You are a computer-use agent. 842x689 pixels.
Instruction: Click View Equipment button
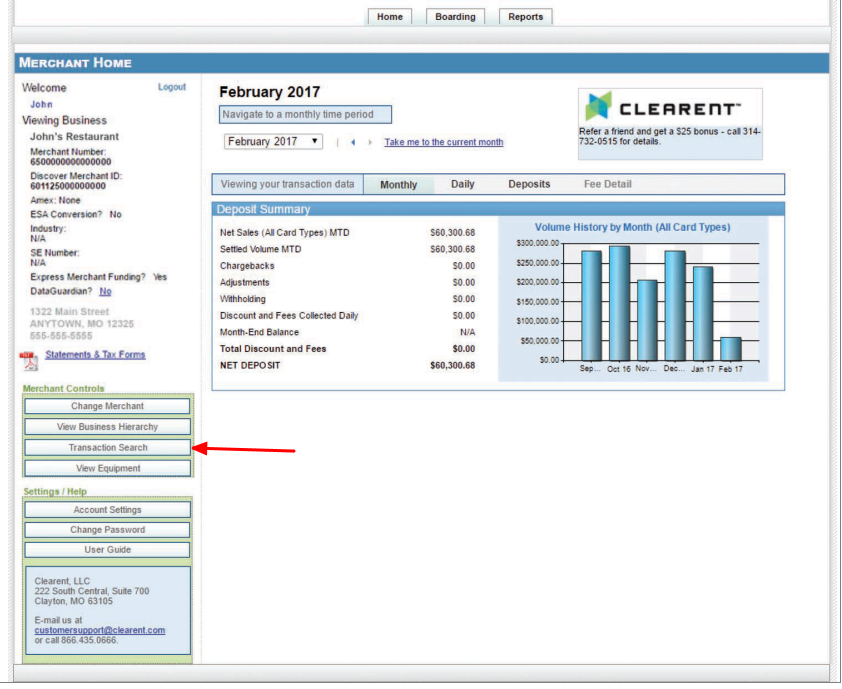coord(107,468)
